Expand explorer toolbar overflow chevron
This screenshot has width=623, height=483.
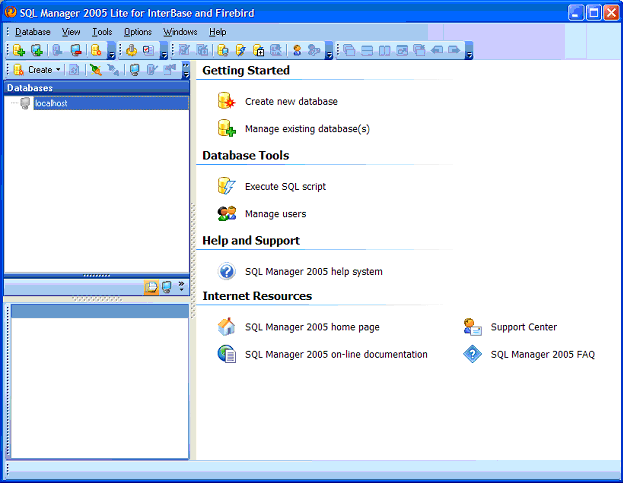[x=186, y=70]
